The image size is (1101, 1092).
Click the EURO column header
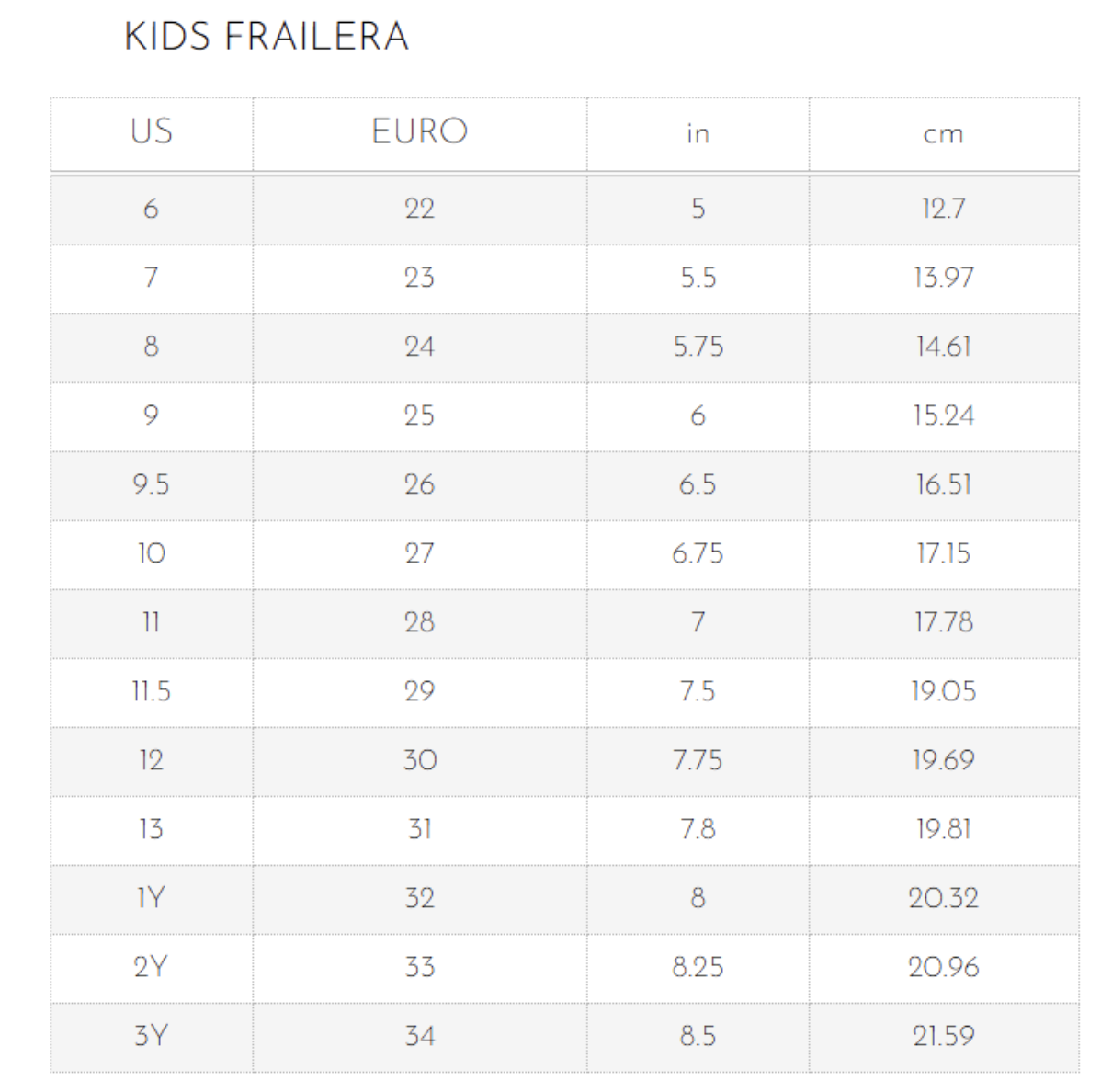coord(420,132)
